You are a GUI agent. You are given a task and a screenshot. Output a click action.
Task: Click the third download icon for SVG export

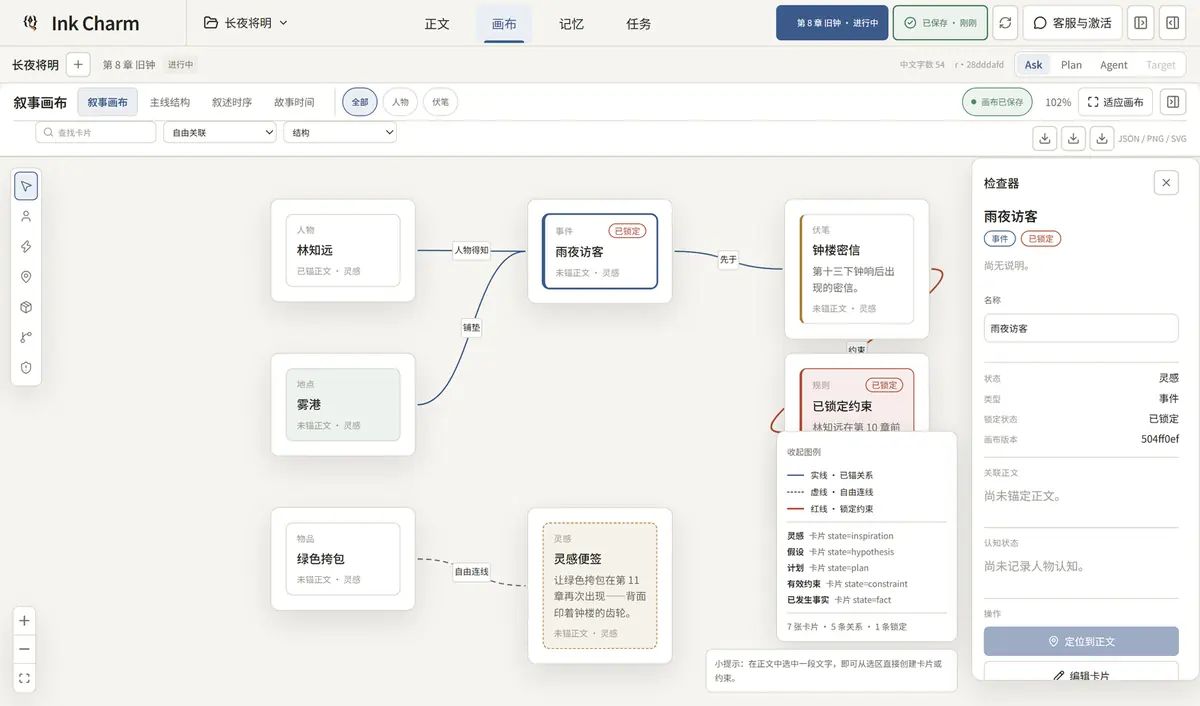pos(1101,138)
